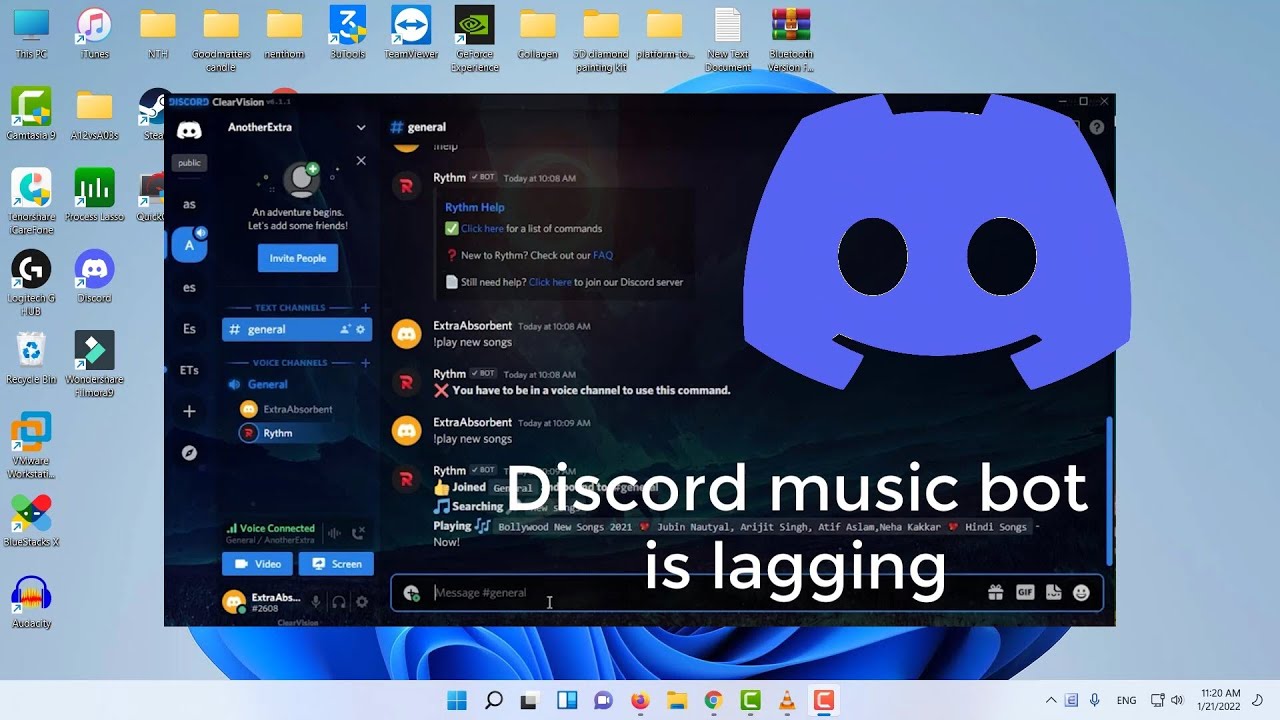
Task: Click the Voice Connected status text
Action: coord(277,528)
